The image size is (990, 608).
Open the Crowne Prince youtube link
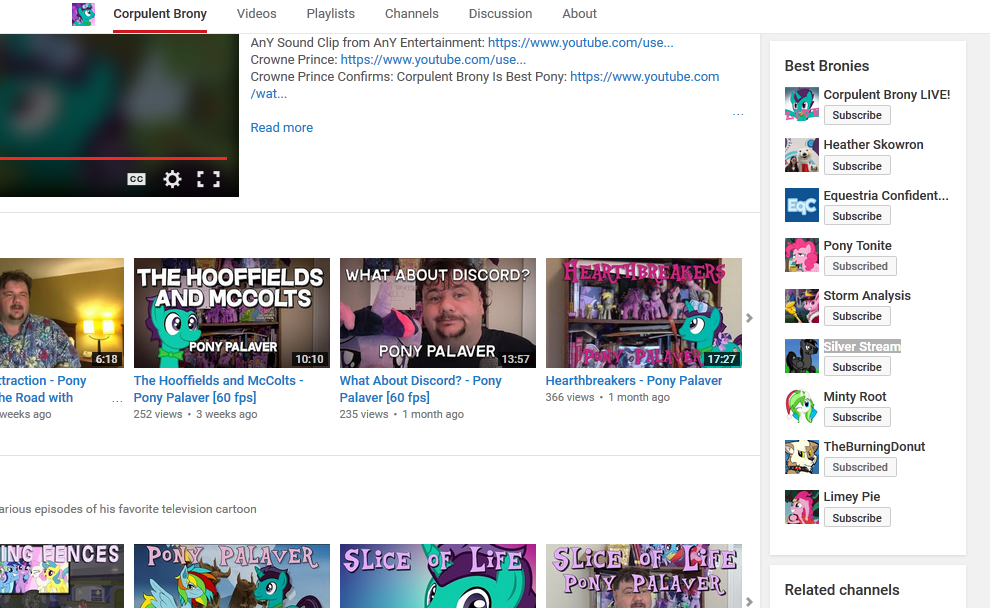pos(433,60)
